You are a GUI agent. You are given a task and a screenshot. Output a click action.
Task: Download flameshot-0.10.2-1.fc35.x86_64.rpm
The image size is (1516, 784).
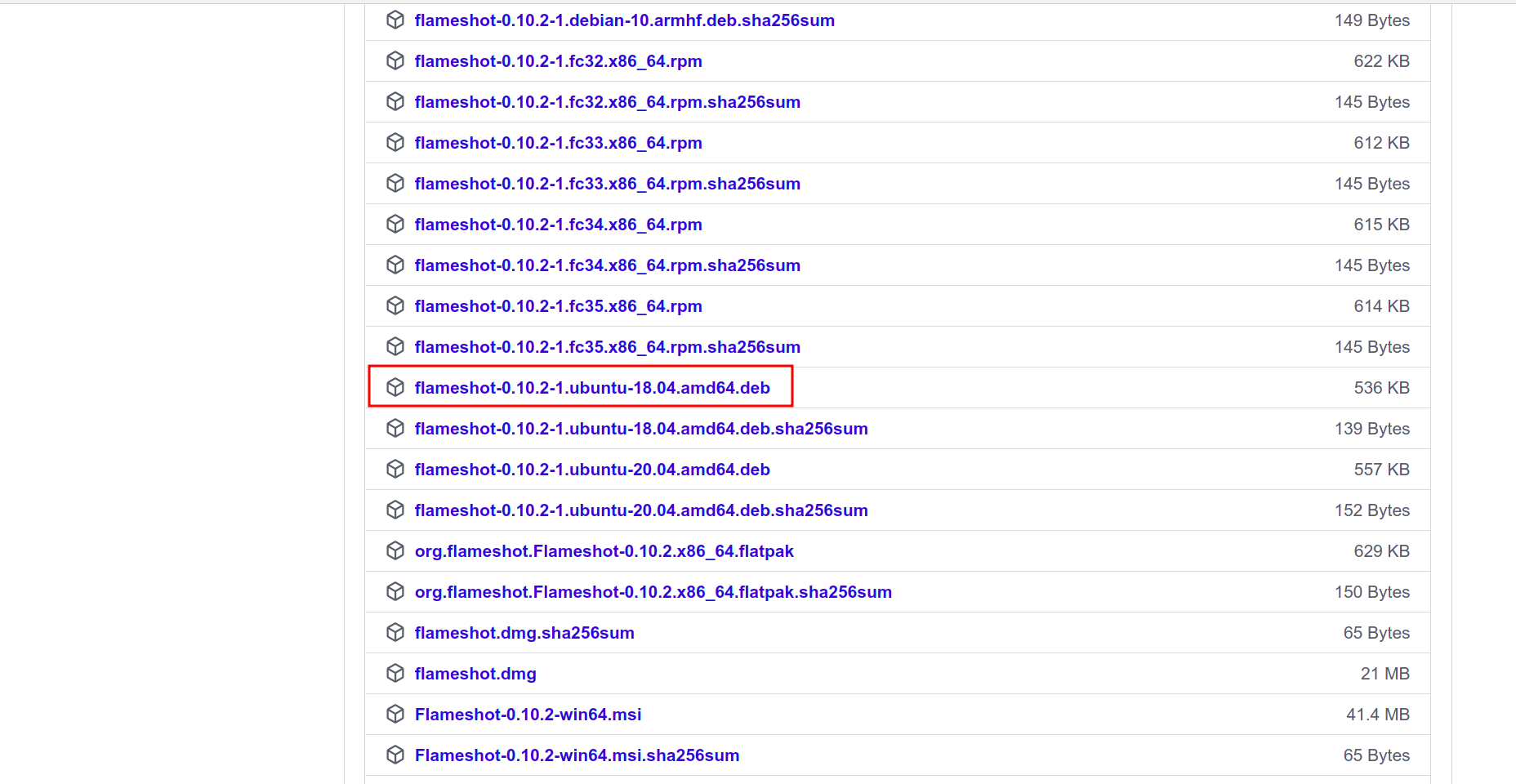coord(558,306)
